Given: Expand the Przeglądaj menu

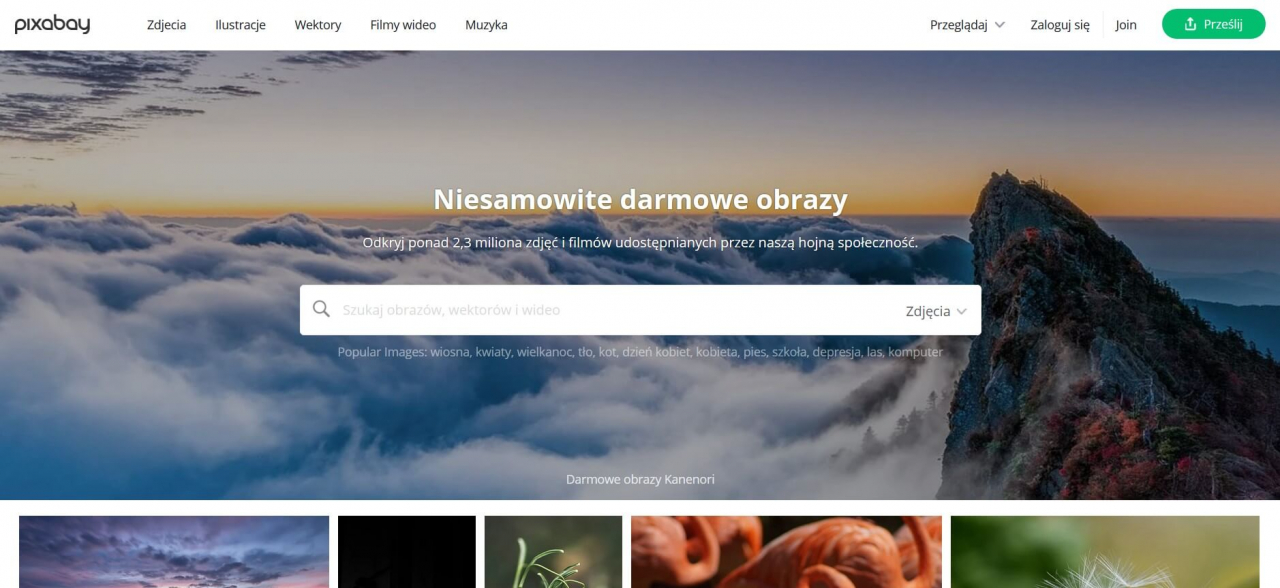Looking at the screenshot, I should [x=966, y=25].
